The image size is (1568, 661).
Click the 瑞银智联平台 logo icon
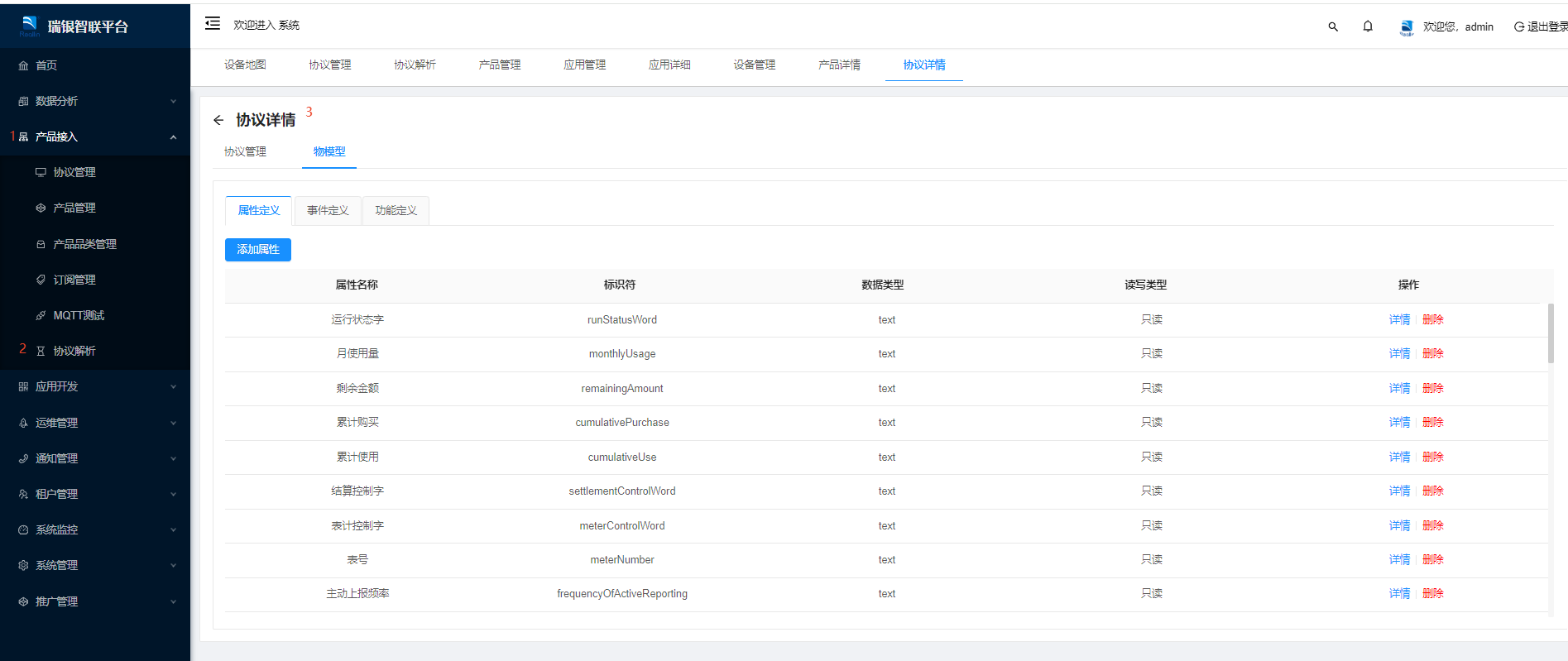click(30, 26)
